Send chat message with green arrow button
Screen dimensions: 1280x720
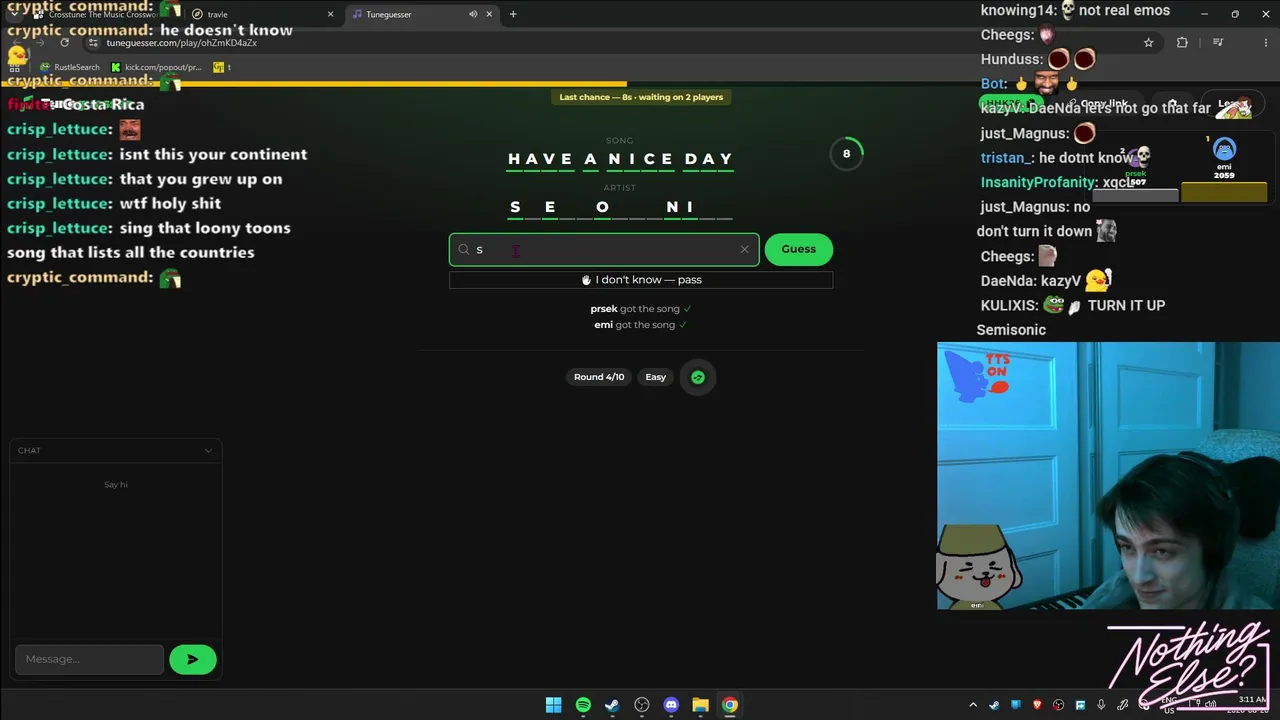coord(193,659)
